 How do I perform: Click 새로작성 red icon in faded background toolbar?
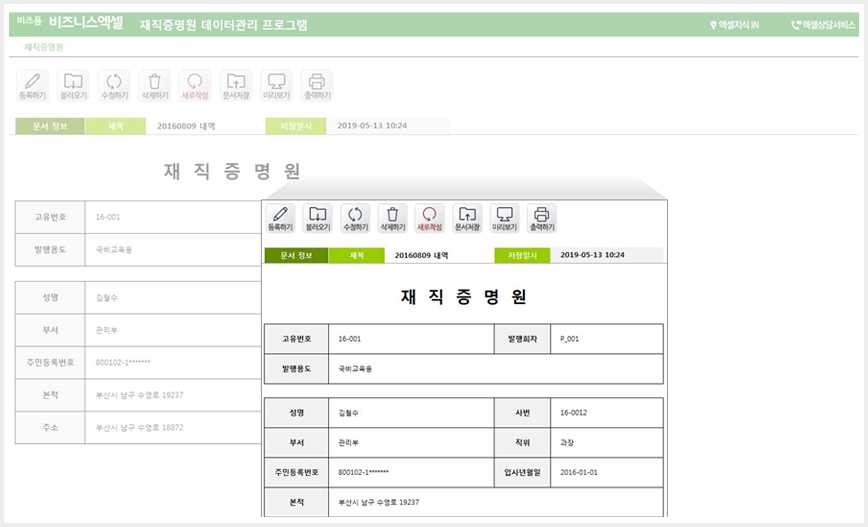point(195,86)
